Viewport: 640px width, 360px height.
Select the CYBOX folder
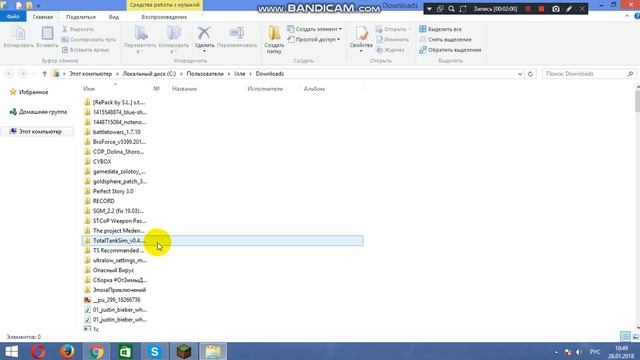102,162
